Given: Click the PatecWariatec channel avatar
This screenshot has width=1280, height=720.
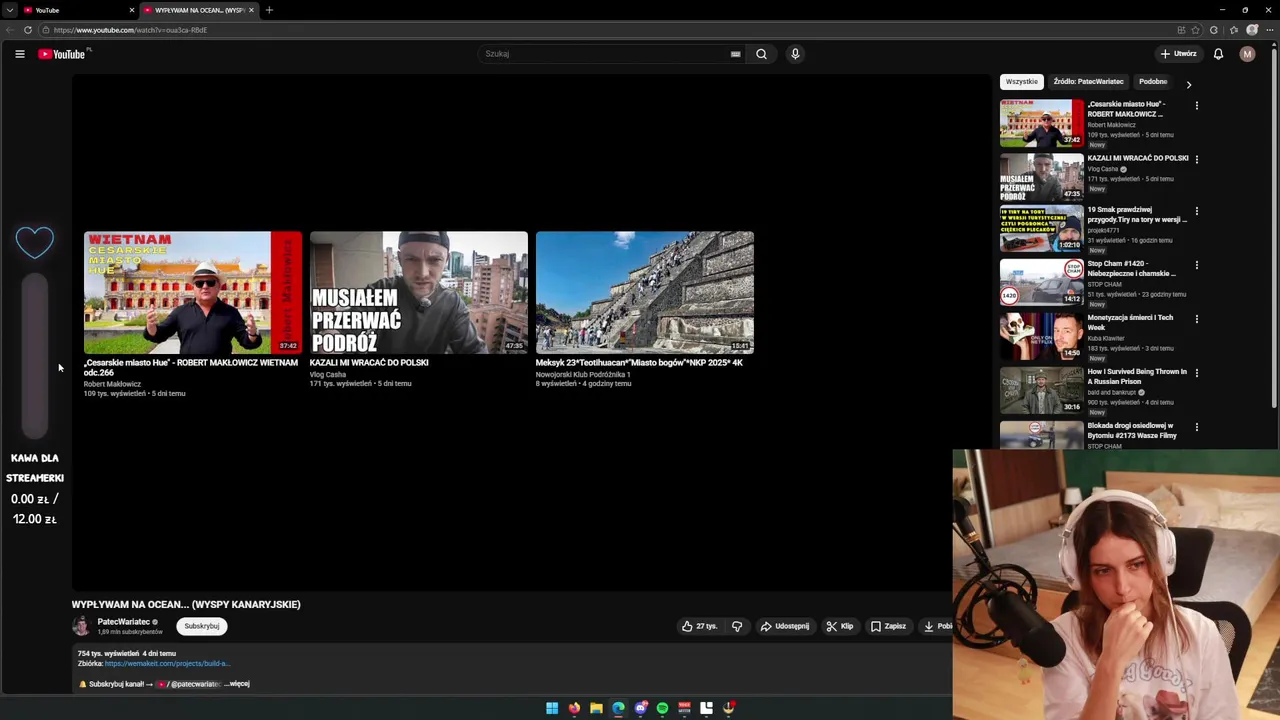Looking at the screenshot, I should pos(81,626).
